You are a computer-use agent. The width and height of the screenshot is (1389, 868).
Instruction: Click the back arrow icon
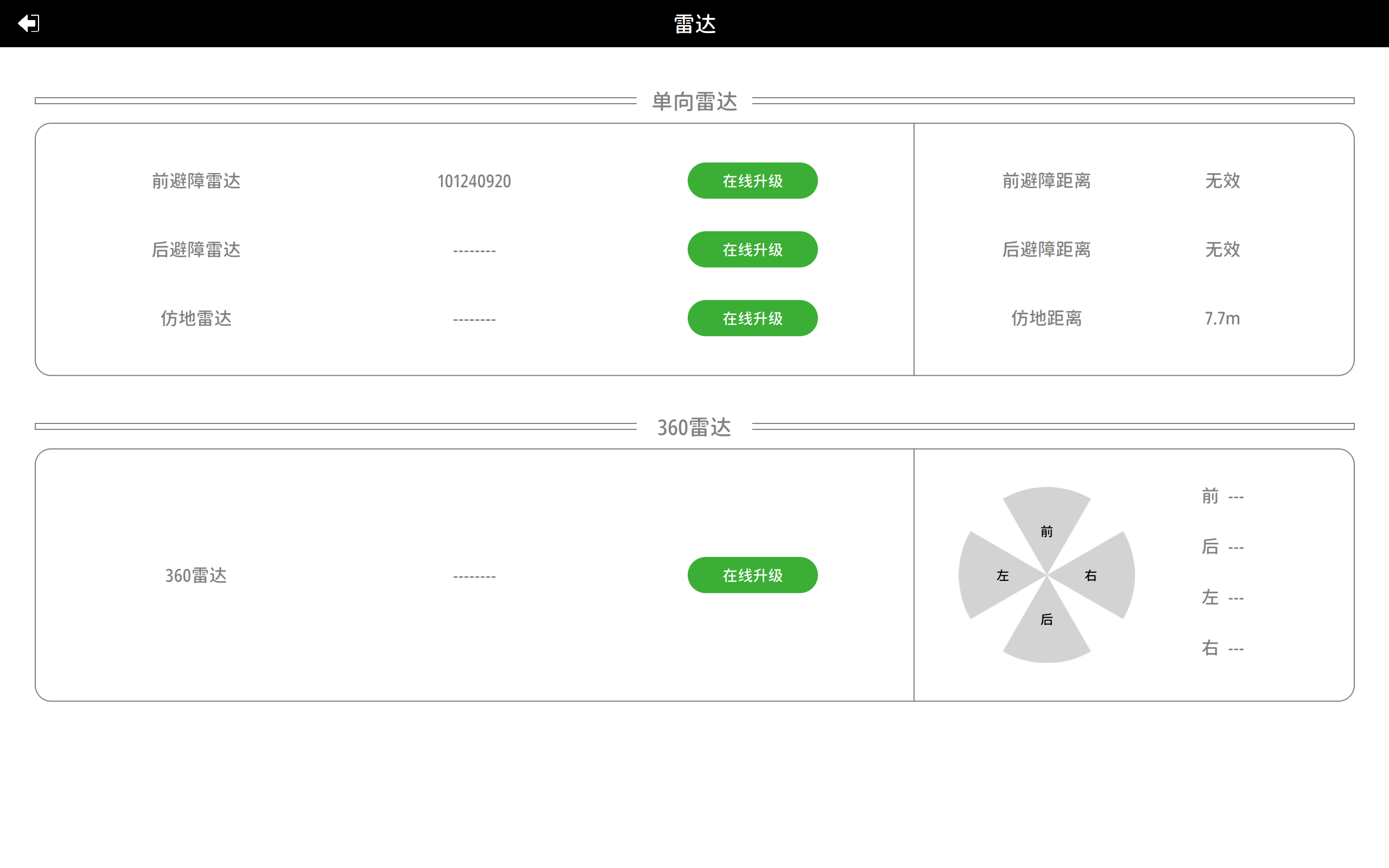pos(28,23)
